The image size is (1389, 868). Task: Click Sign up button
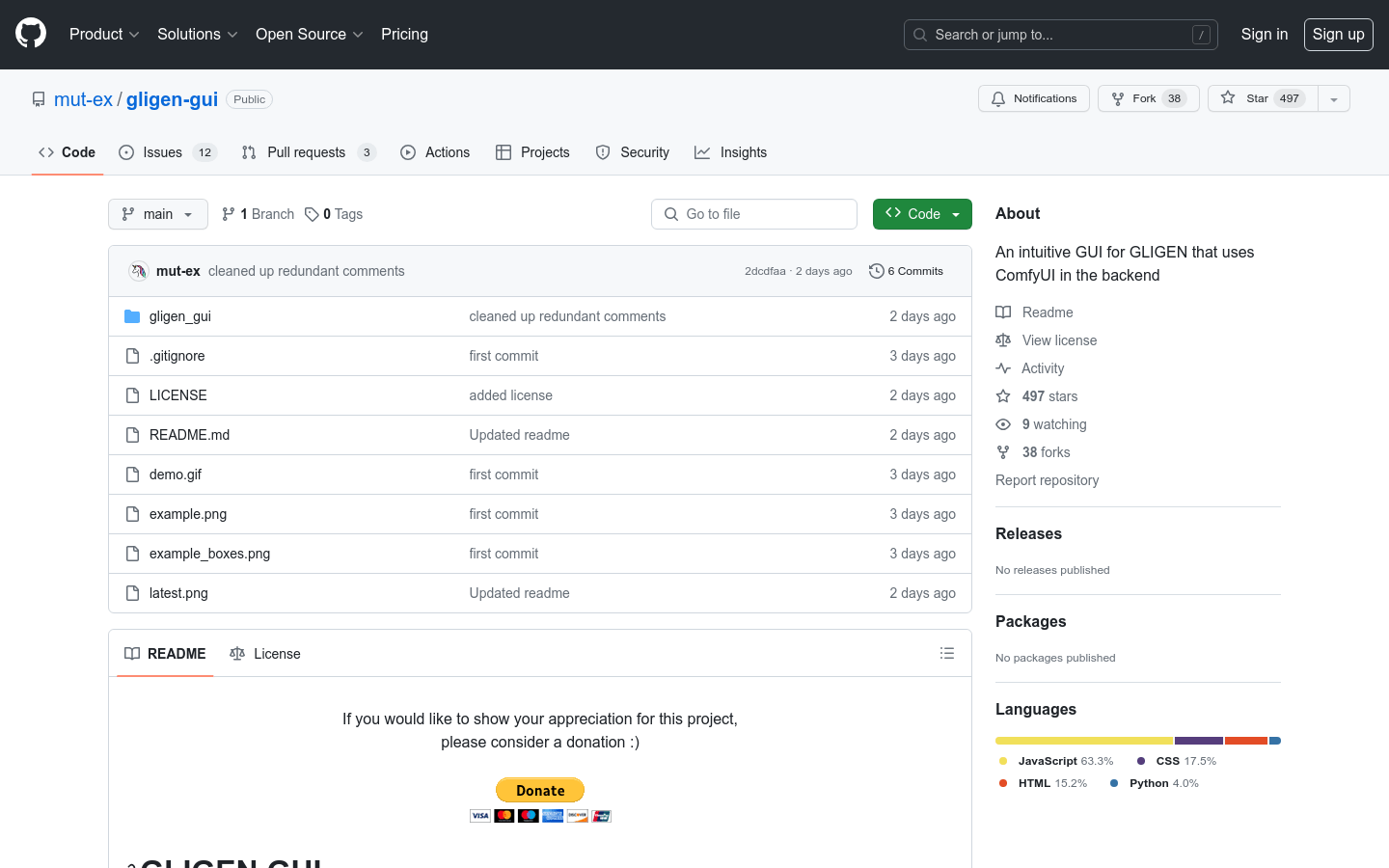tap(1339, 34)
